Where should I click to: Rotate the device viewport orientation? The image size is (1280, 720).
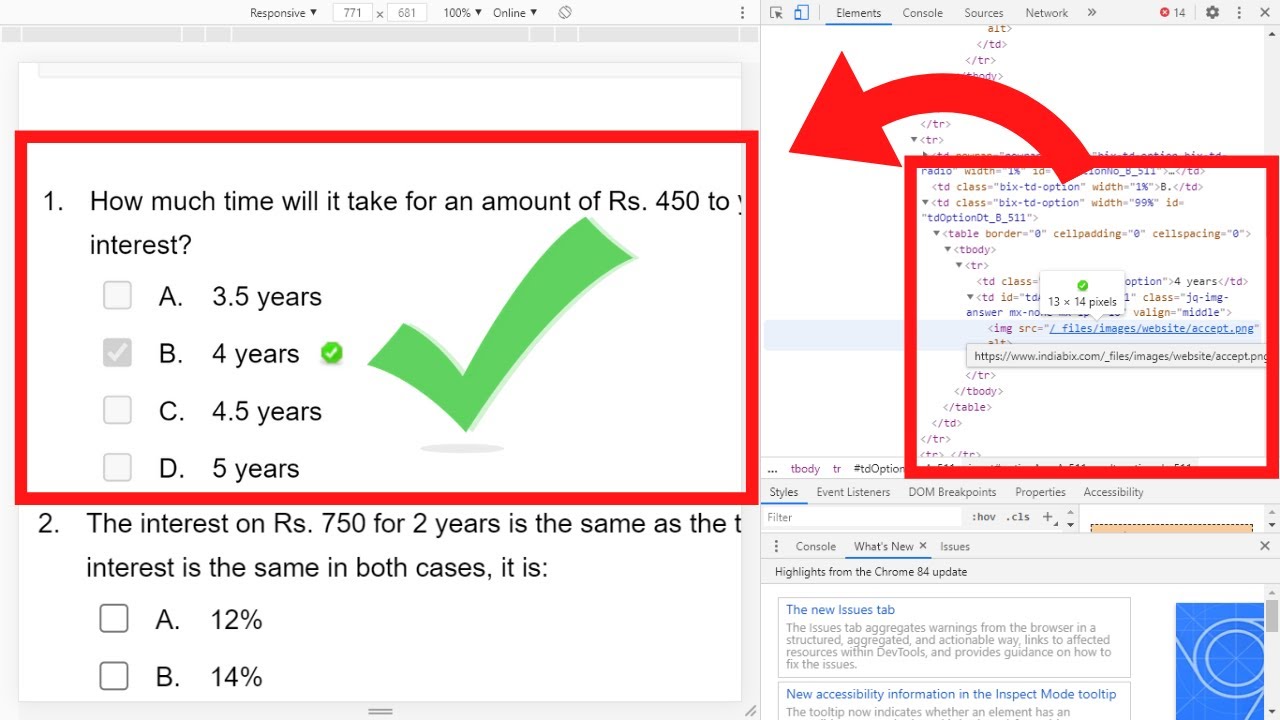565,13
